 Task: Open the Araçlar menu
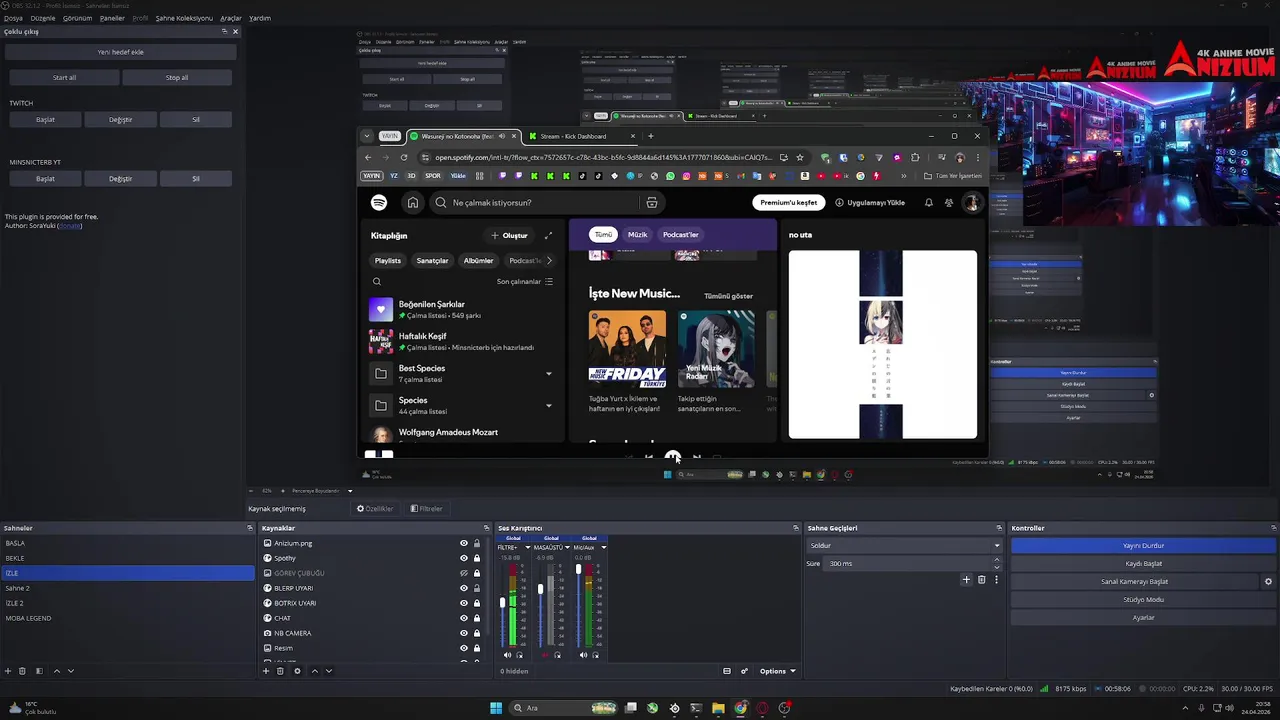231,18
